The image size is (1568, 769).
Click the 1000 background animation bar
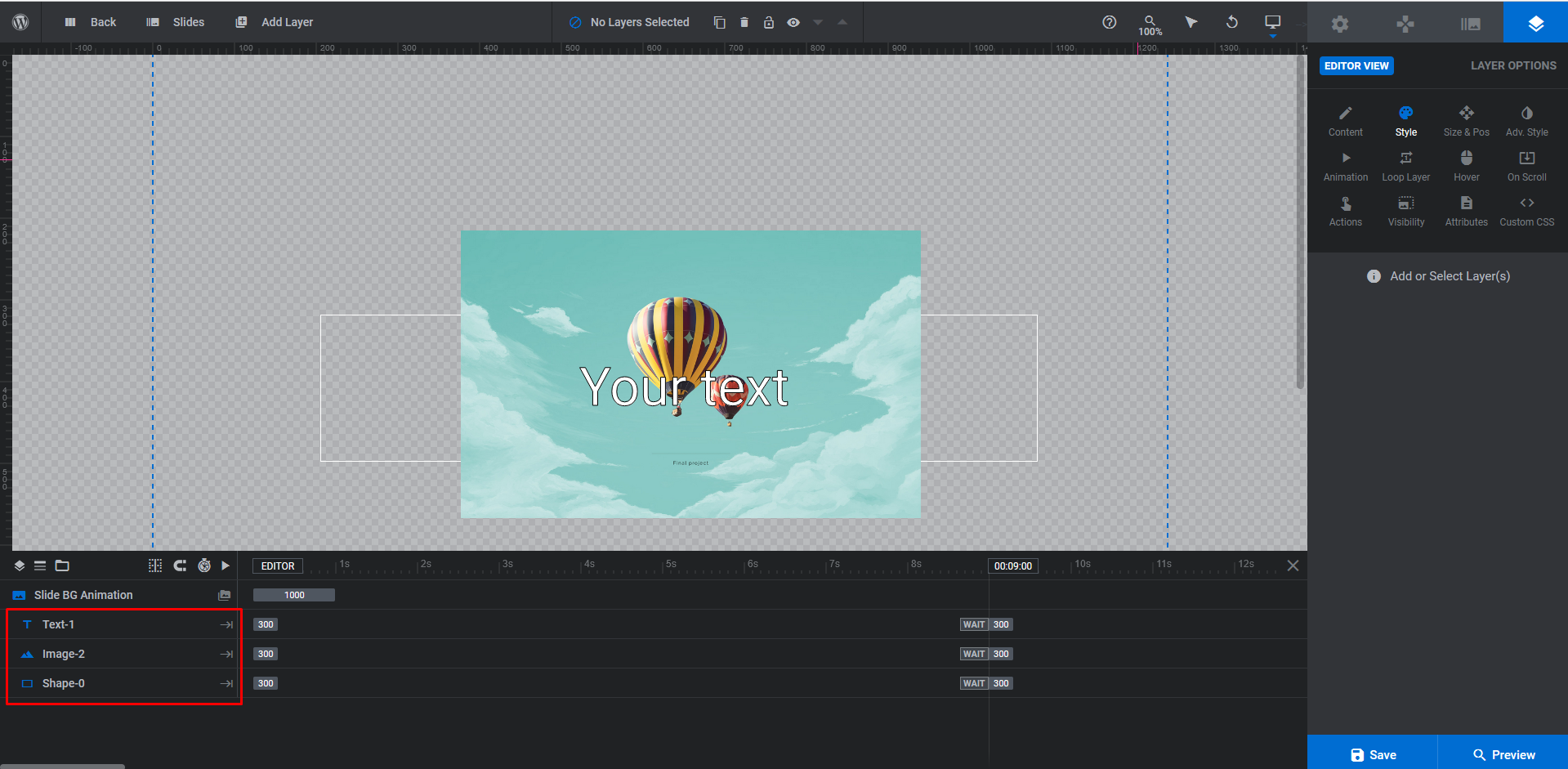point(294,595)
